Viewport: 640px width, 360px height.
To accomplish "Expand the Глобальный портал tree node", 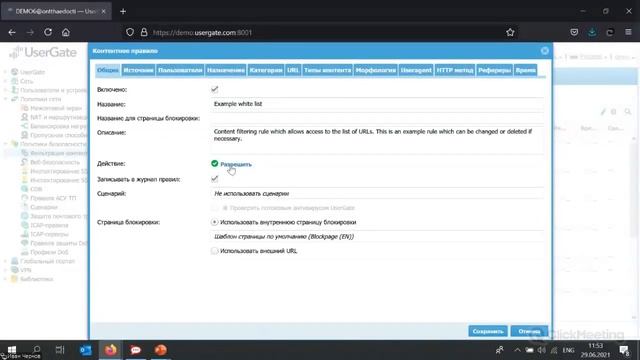I will tap(5, 261).
